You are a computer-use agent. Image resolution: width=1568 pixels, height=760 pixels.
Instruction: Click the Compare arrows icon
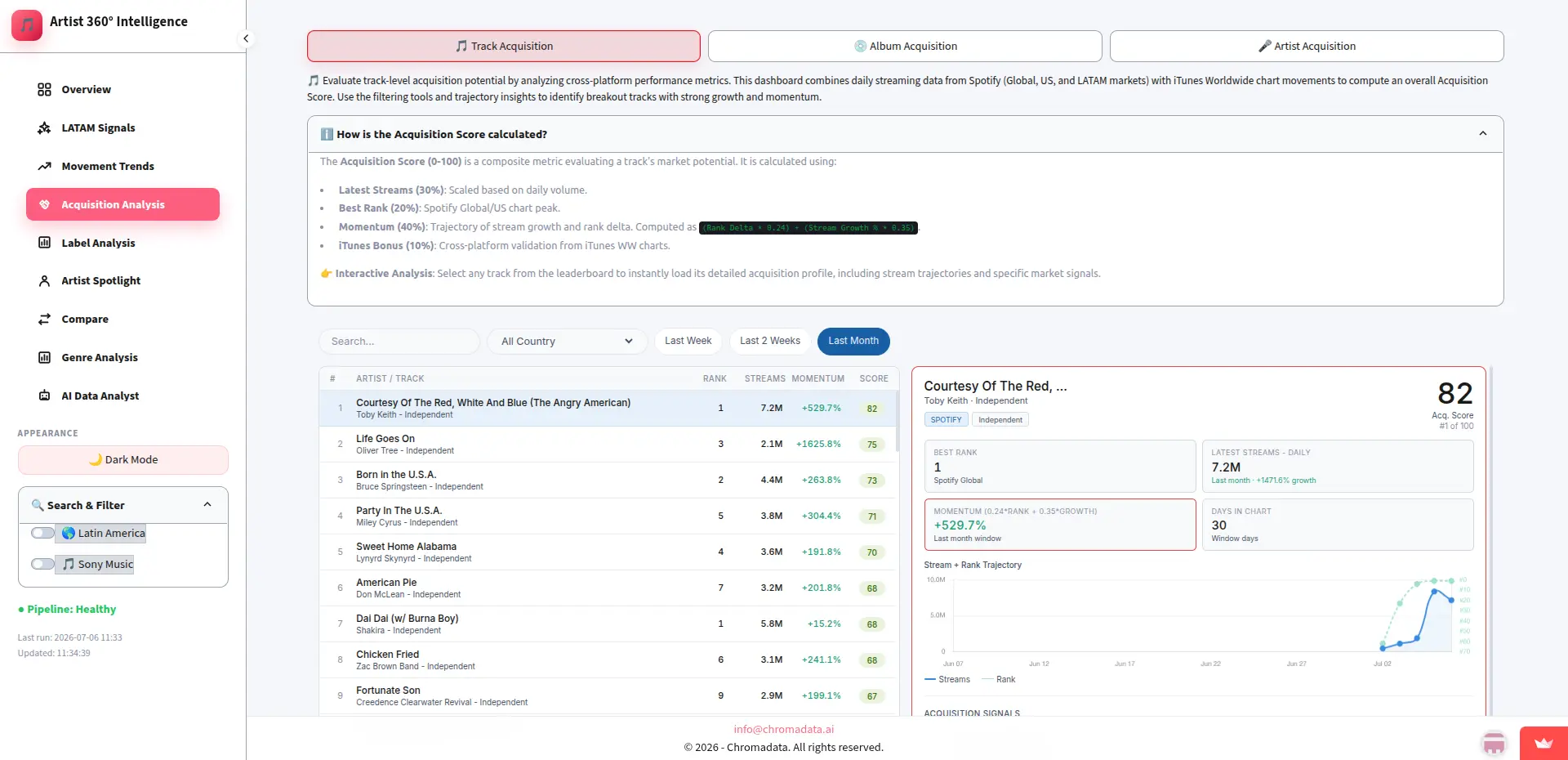[x=44, y=319]
